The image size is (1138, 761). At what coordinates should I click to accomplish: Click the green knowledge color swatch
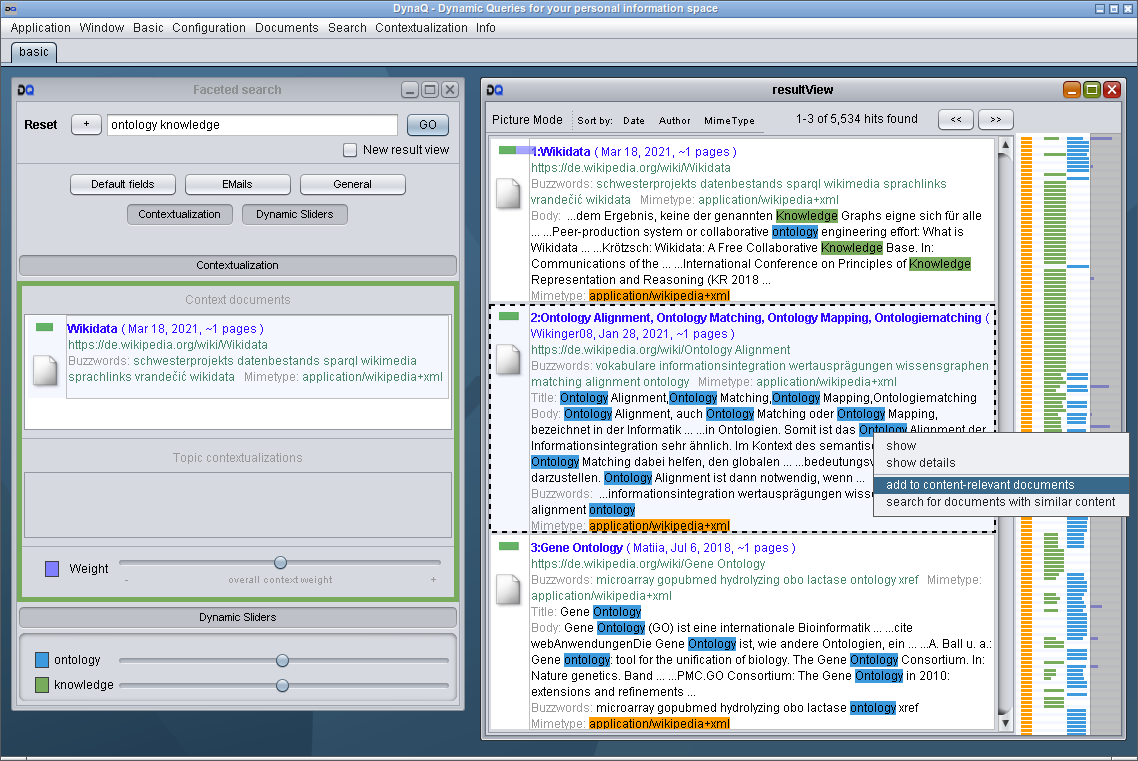tap(41, 685)
